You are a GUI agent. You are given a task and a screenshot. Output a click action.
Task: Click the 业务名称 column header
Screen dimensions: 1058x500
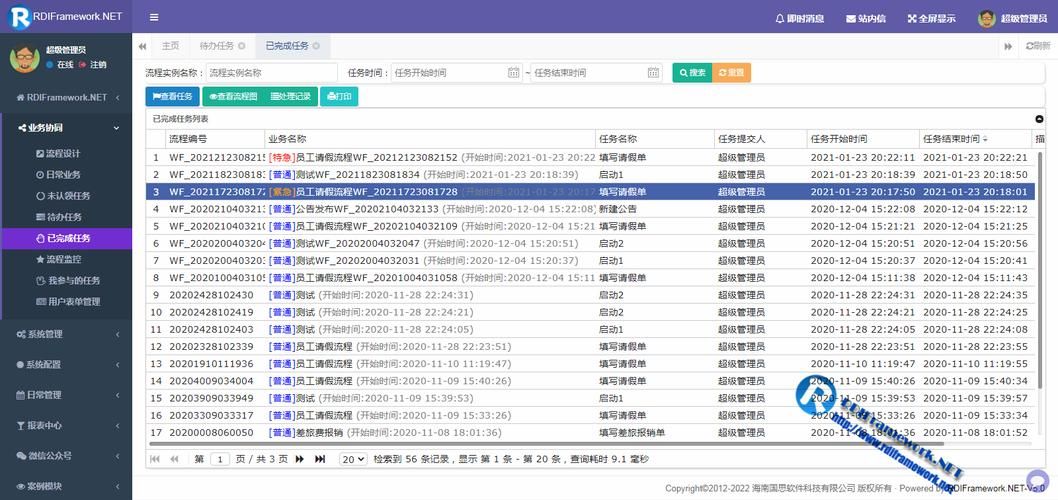coord(430,139)
